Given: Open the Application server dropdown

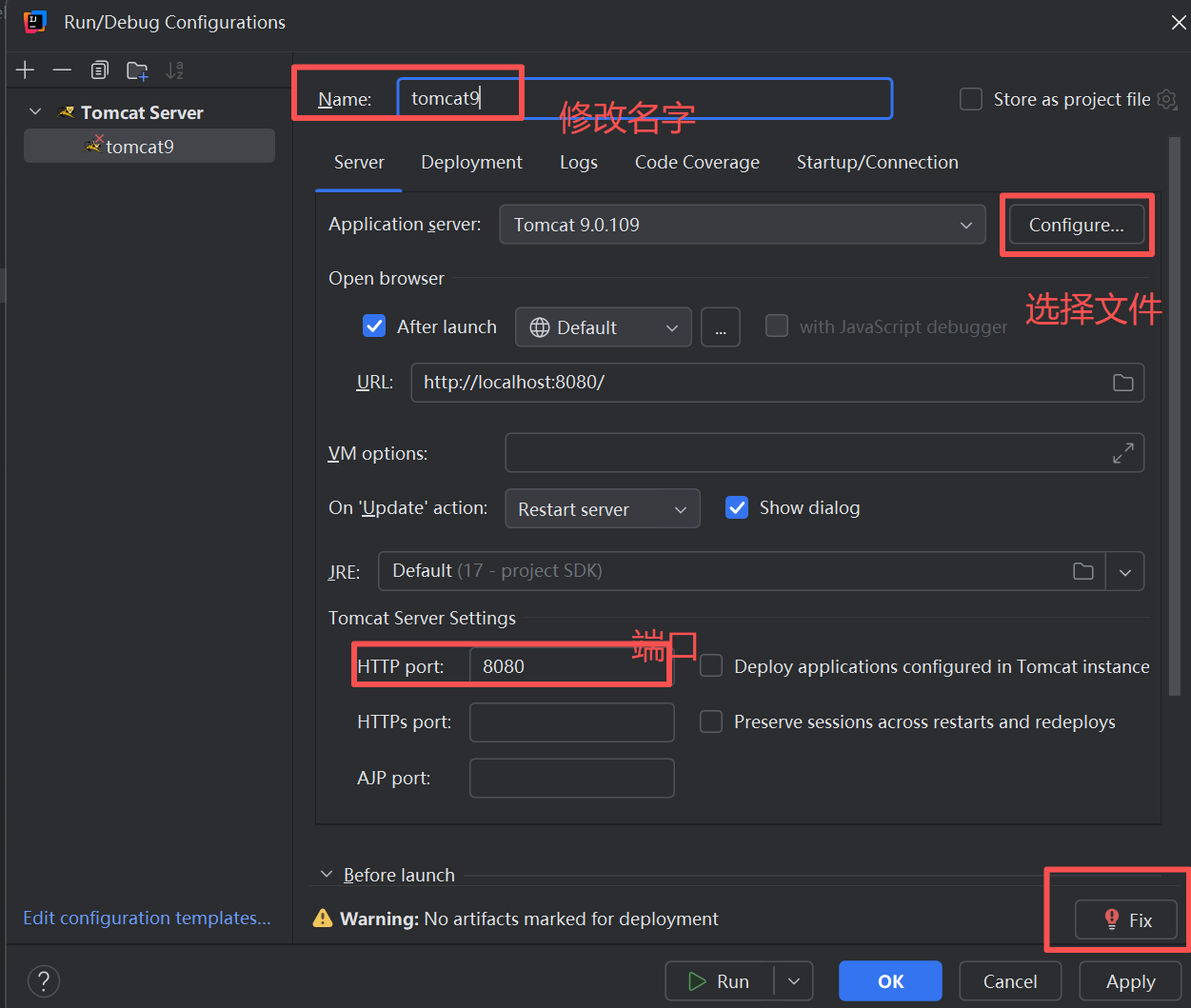Looking at the screenshot, I should tap(743, 225).
